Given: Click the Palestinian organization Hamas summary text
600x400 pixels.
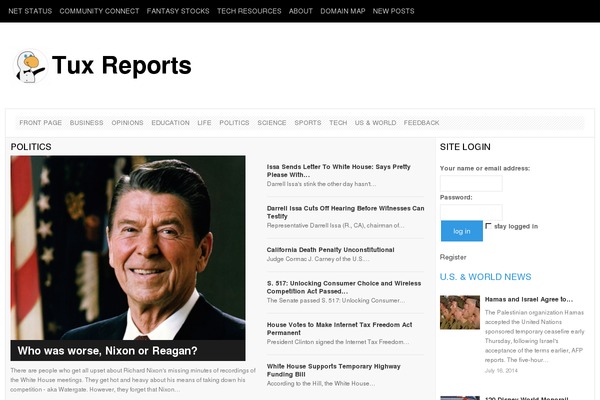Looking at the screenshot, I should tap(535, 336).
